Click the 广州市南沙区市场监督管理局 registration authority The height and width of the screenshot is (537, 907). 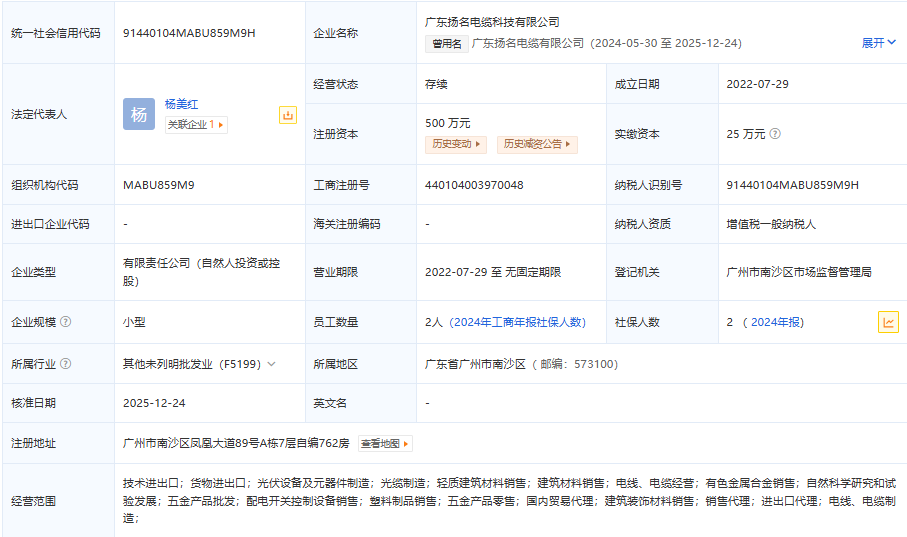pyautogui.click(x=799, y=272)
